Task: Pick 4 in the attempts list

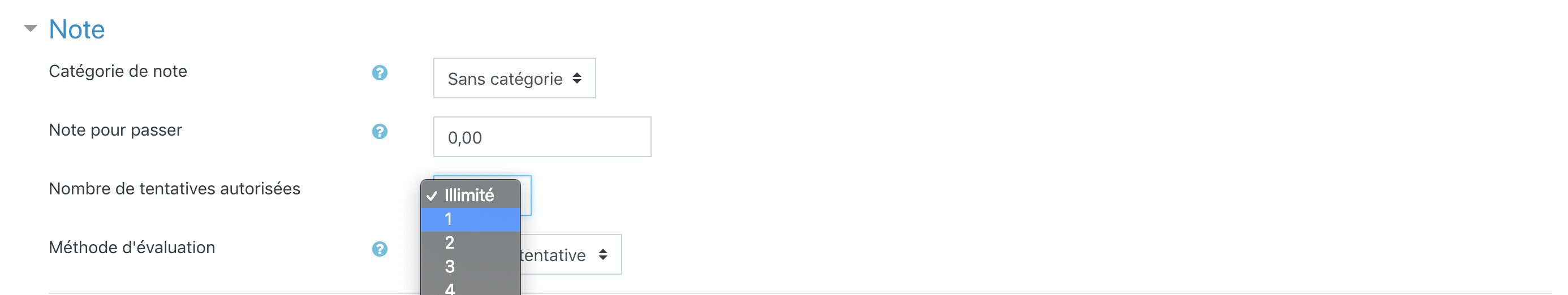Action: pos(469,288)
